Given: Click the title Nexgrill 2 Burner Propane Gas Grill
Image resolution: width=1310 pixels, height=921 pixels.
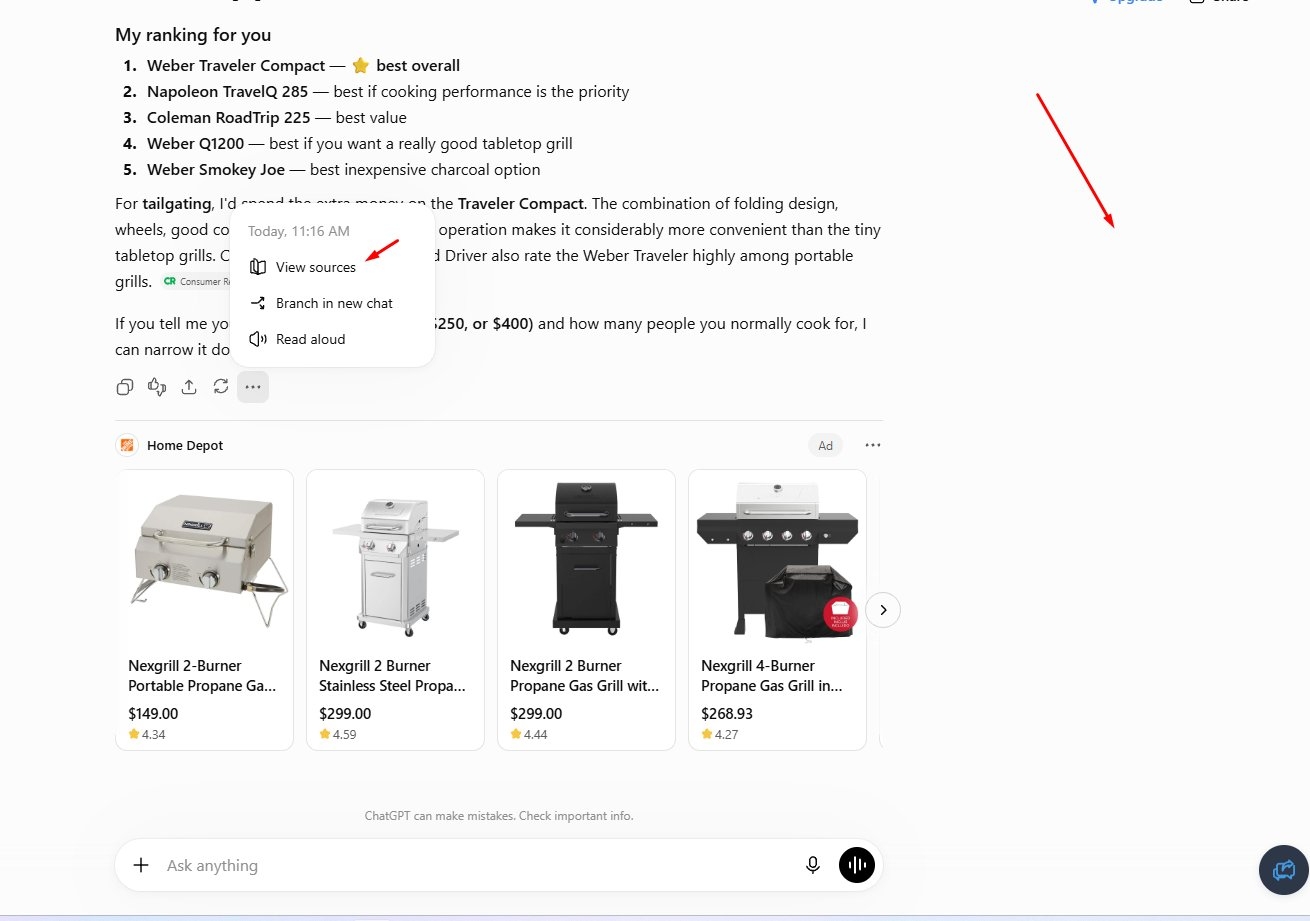Looking at the screenshot, I should tap(585, 676).
